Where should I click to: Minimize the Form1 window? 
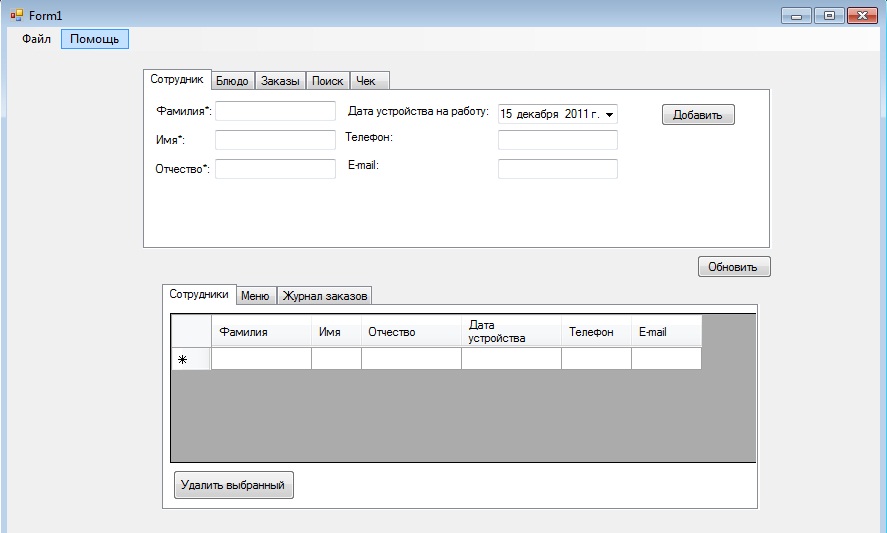click(796, 15)
